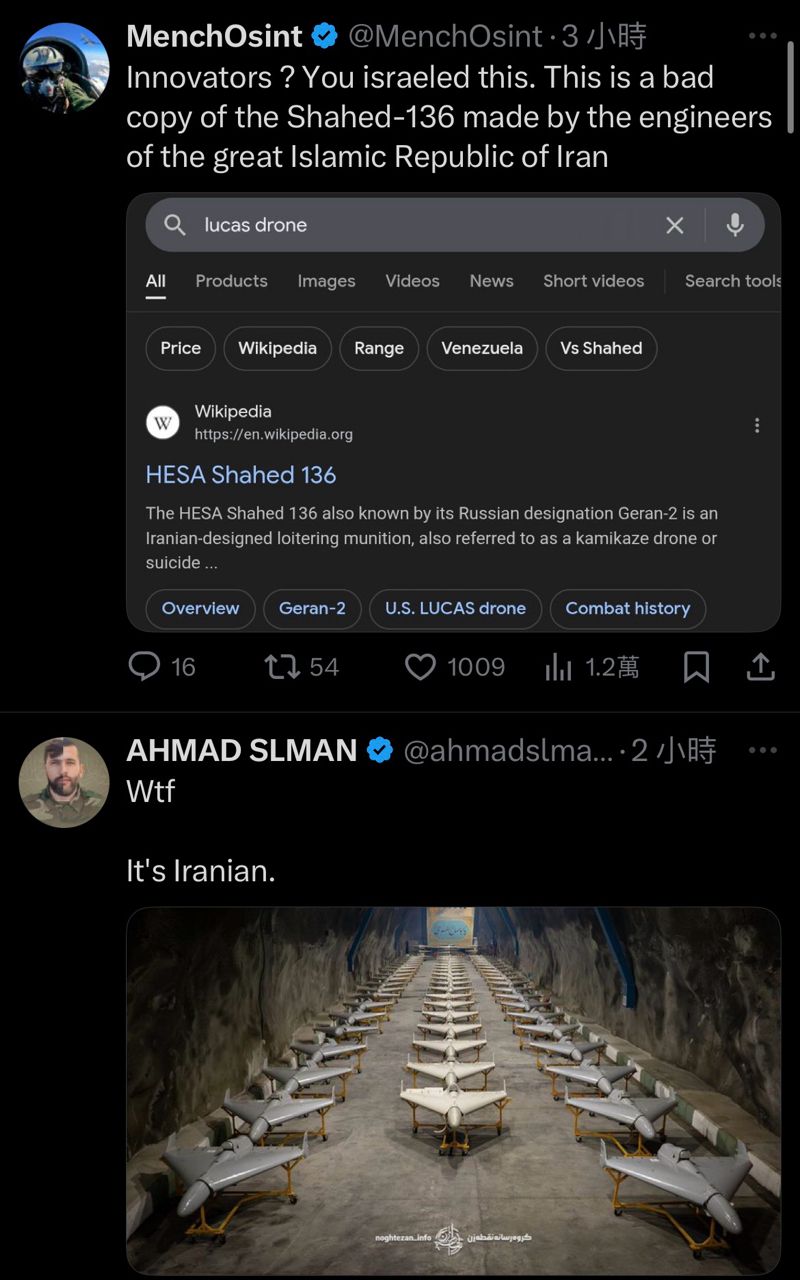Switch to the News search tab
Screen dimensions: 800x1280
click(x=491, y=281)
